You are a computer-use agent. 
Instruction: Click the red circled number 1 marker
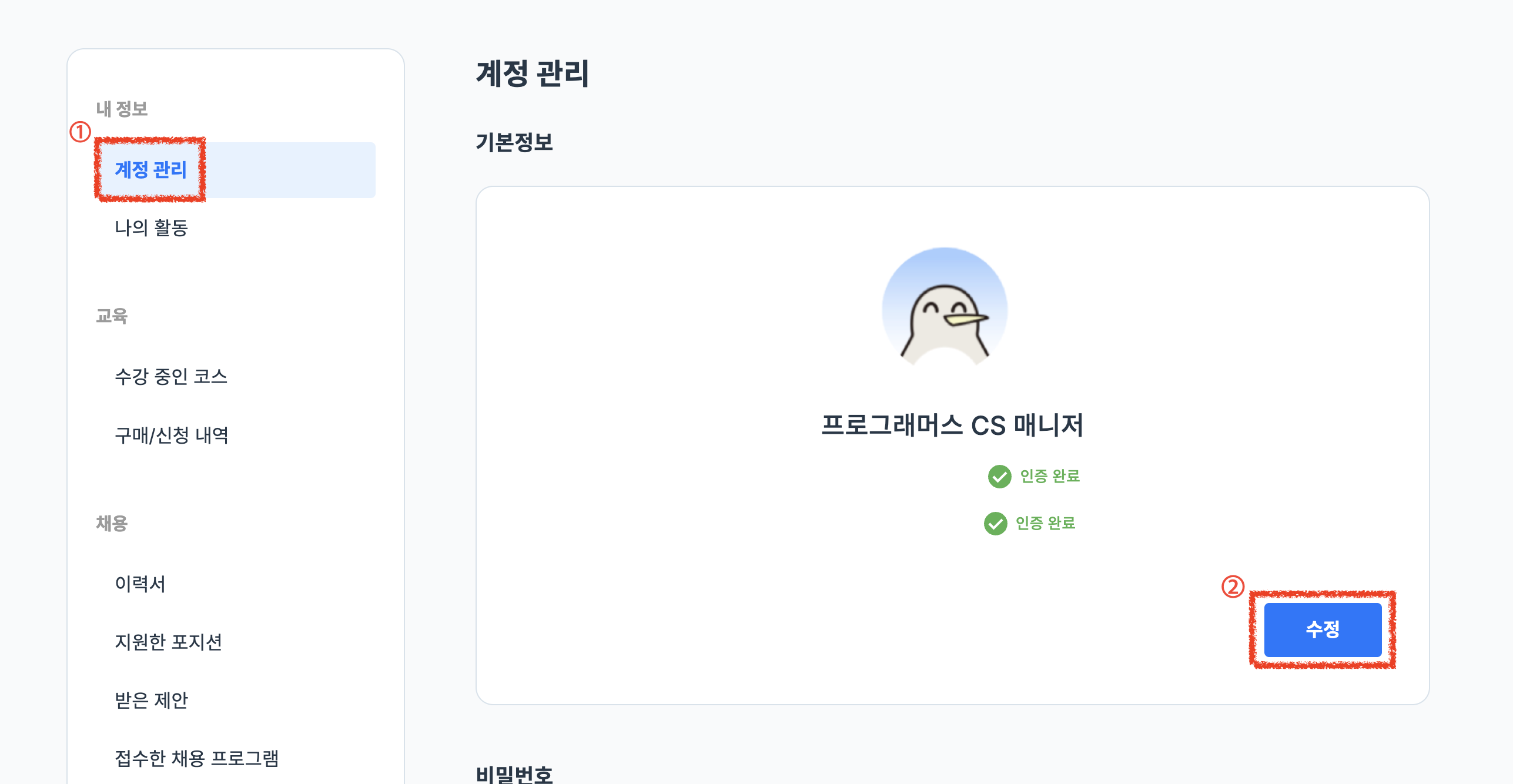[81, 132]
